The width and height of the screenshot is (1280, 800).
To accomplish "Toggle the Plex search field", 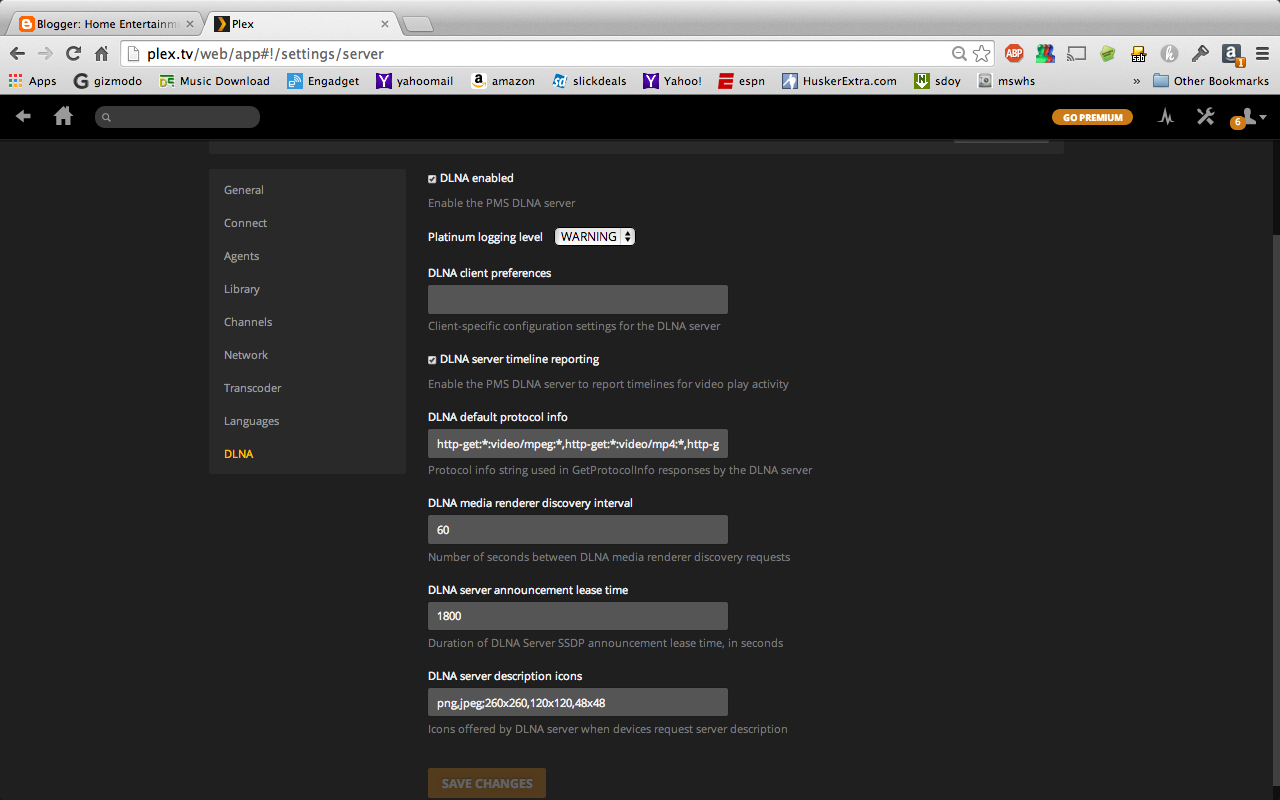I will pyautogui.click(x=177, y=116).
